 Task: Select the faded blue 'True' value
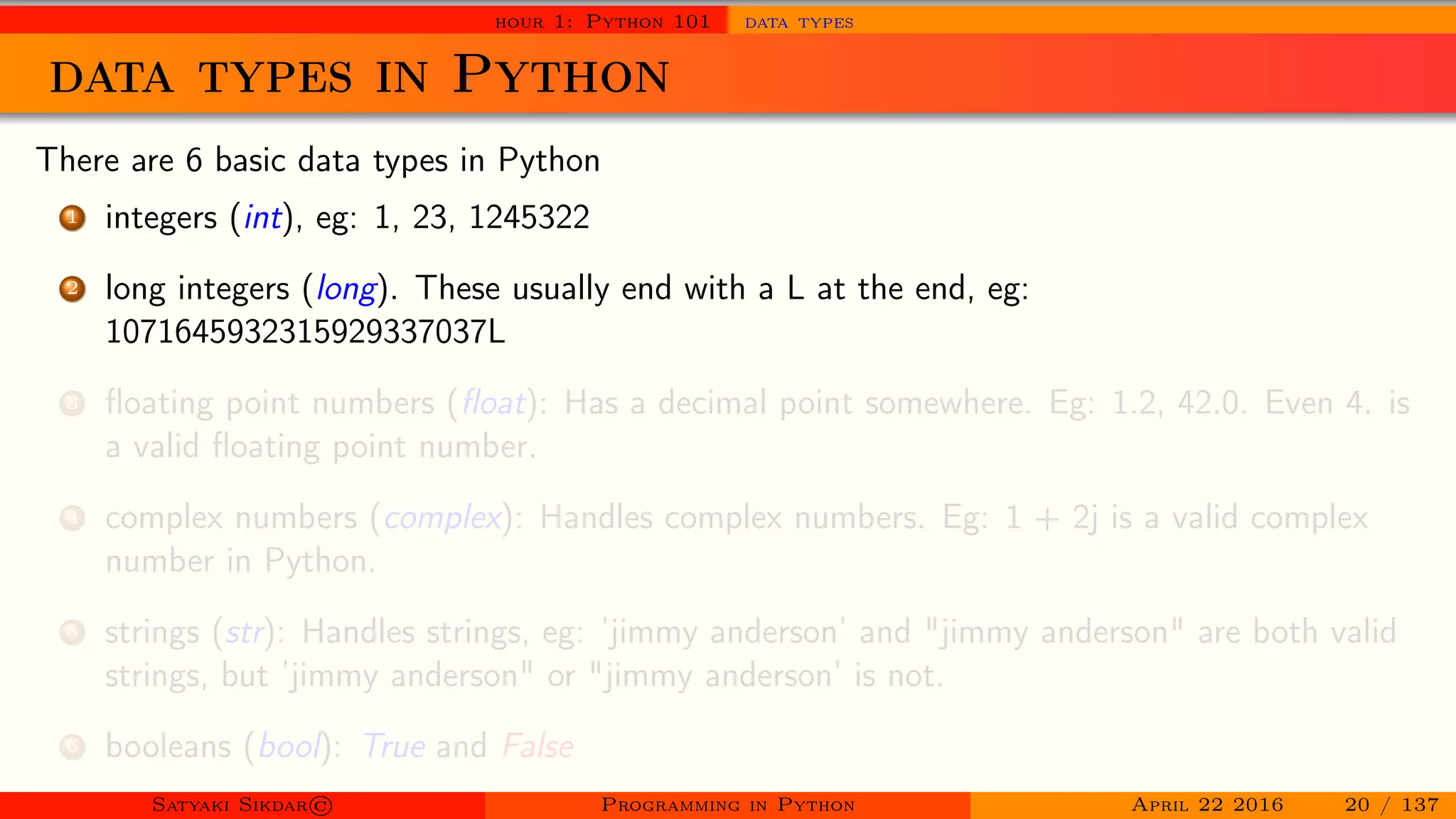(395, 746)
